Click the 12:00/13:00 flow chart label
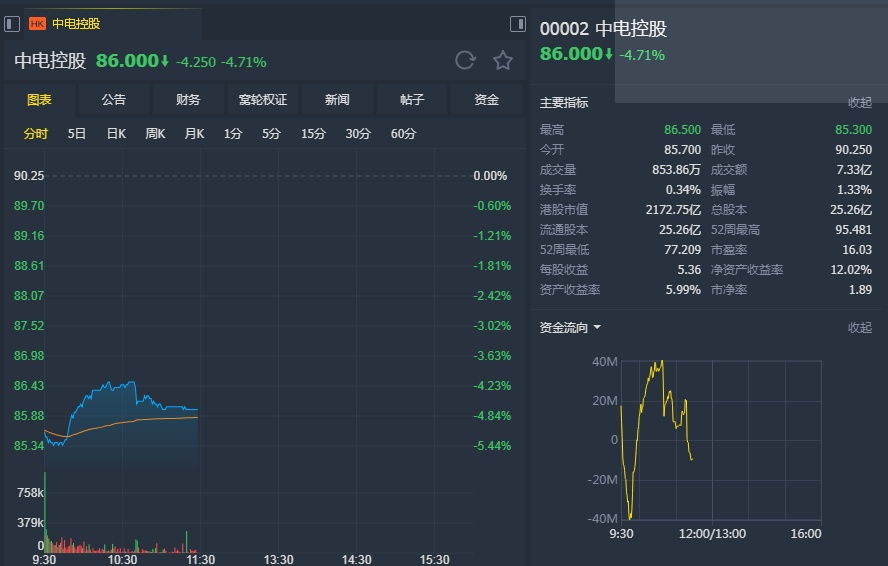The width and height of the screenshot is (888, 566). 712,533
